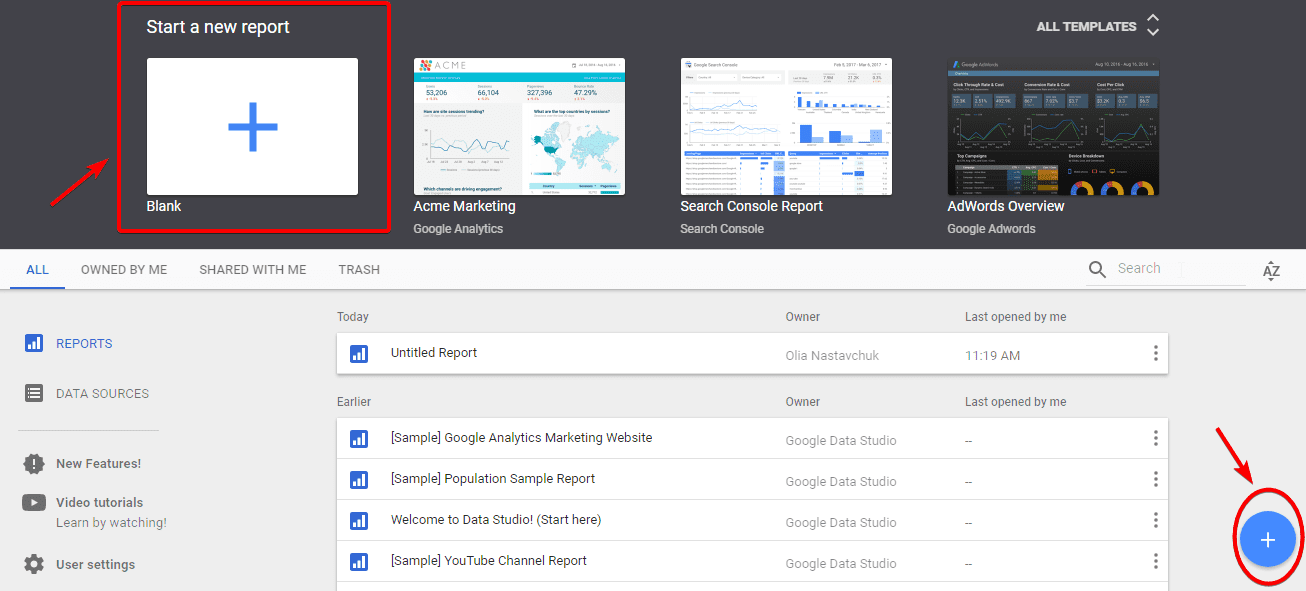Image resolution: width=1306 pixels, height=591 pixels.
Task: Click the search magnifier icon
Action: tap(1097, 269)
